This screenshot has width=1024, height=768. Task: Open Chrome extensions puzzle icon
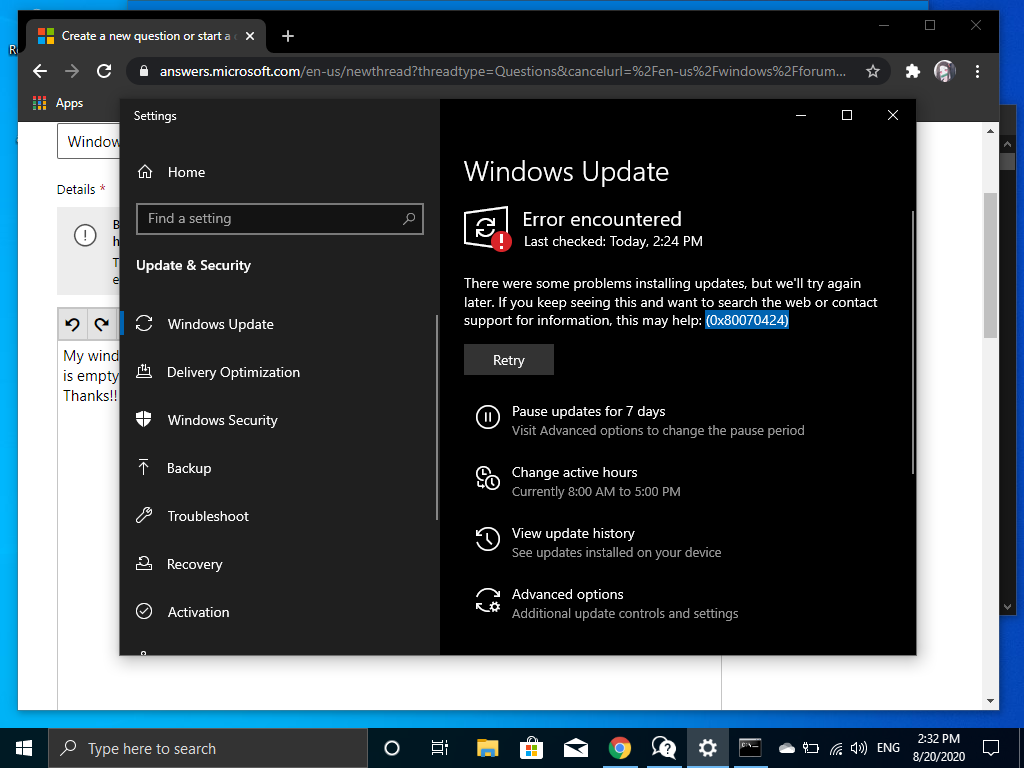click(912, 71)
